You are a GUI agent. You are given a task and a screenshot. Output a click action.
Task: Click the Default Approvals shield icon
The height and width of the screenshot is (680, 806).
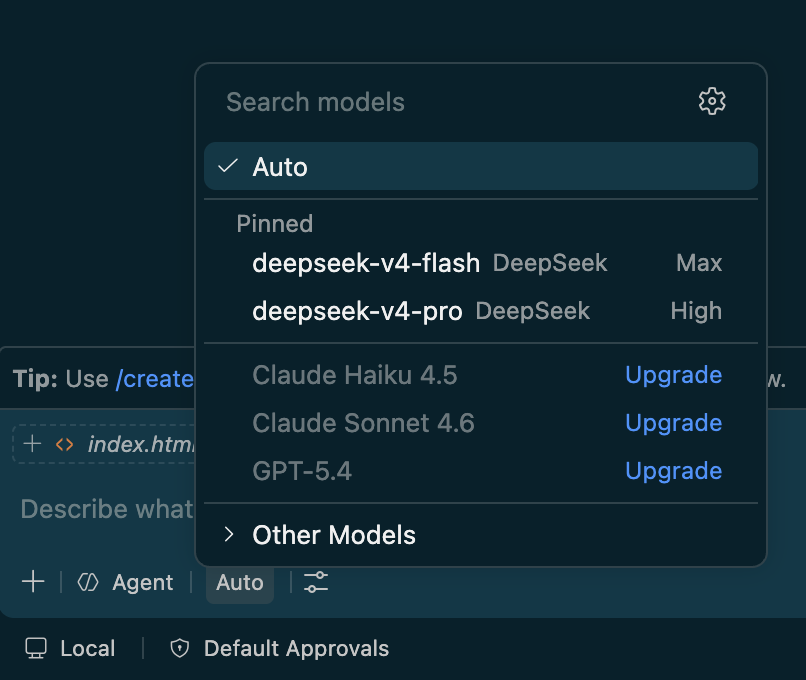click(179, 648)
